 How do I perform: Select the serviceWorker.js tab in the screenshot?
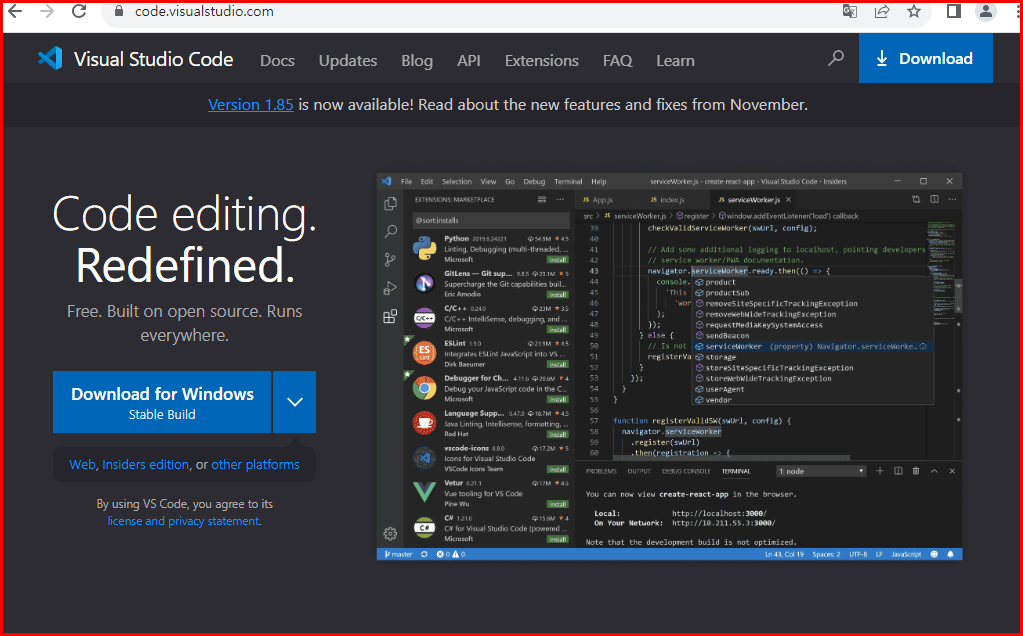[754, 200]
